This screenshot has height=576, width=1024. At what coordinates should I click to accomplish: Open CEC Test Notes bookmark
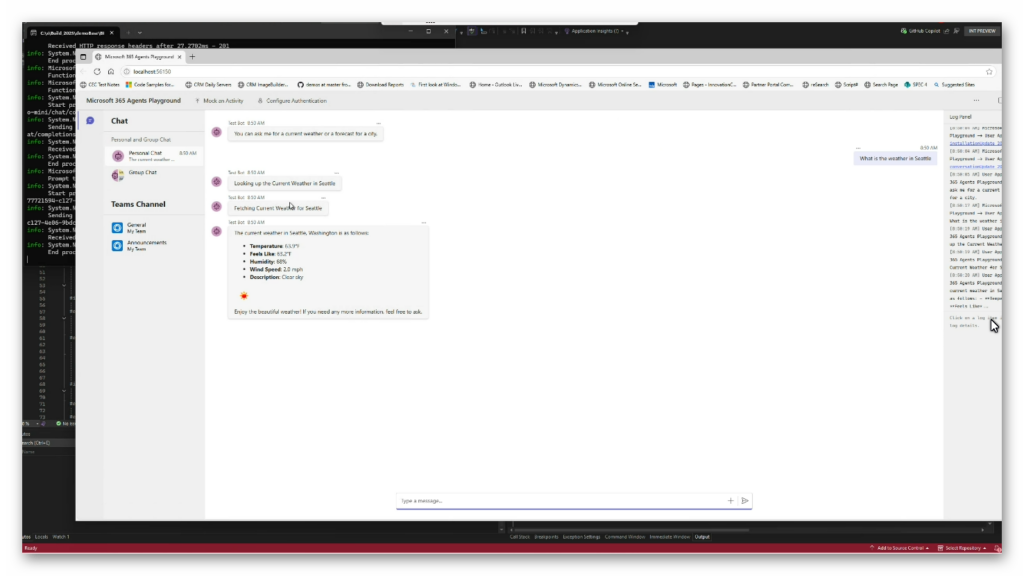(100, 85)
